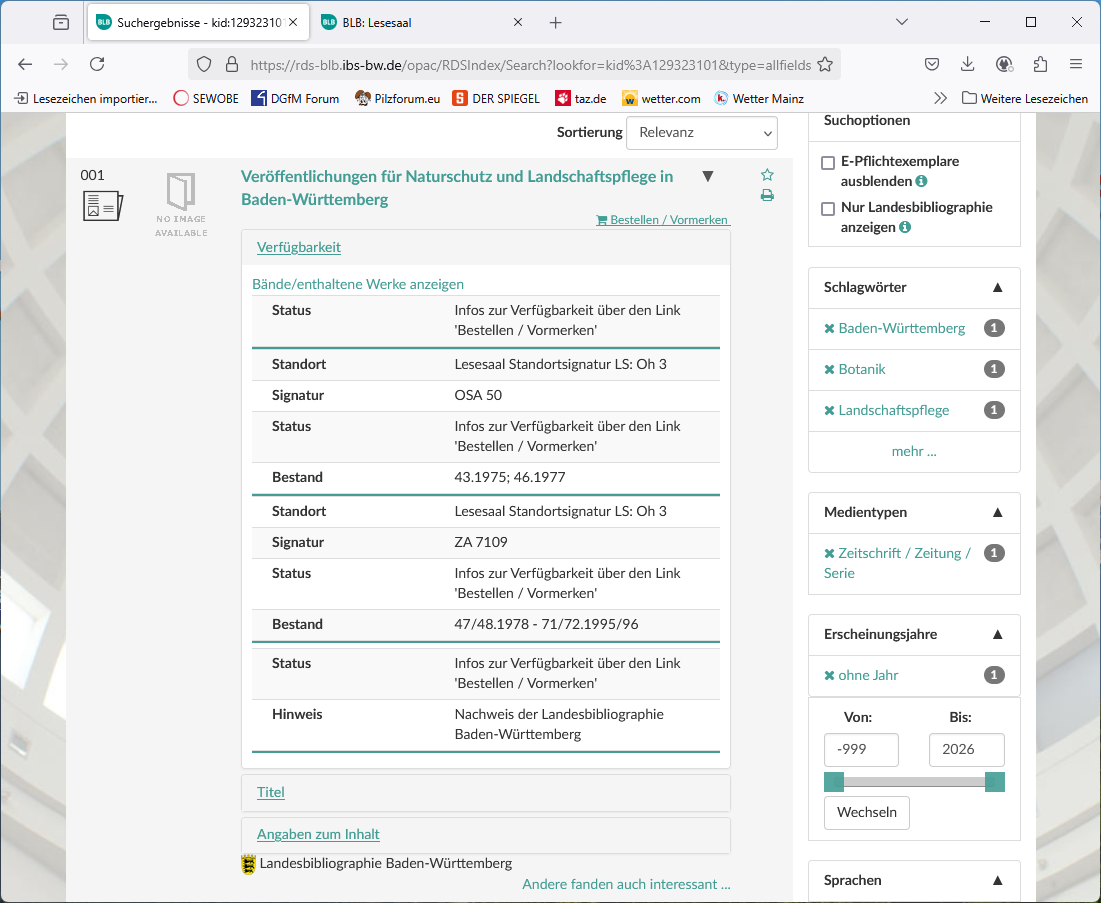Viewport: 1101px width, 903px height.
Task: Open the Sortierung Relevanz dropdown
Action: 701,133
